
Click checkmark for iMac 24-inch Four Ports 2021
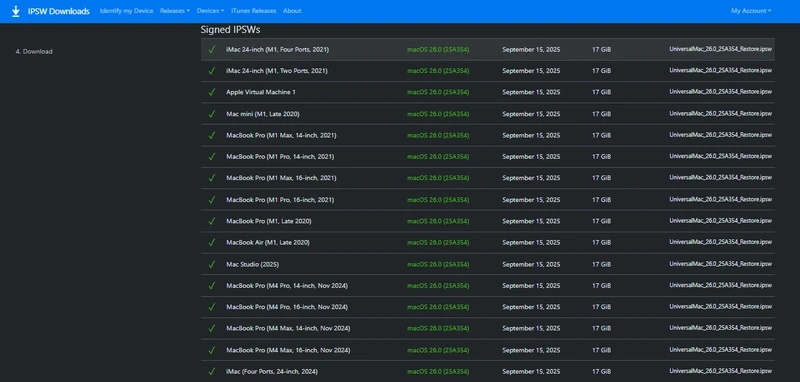pyautogui.click(x=212, y=49)
